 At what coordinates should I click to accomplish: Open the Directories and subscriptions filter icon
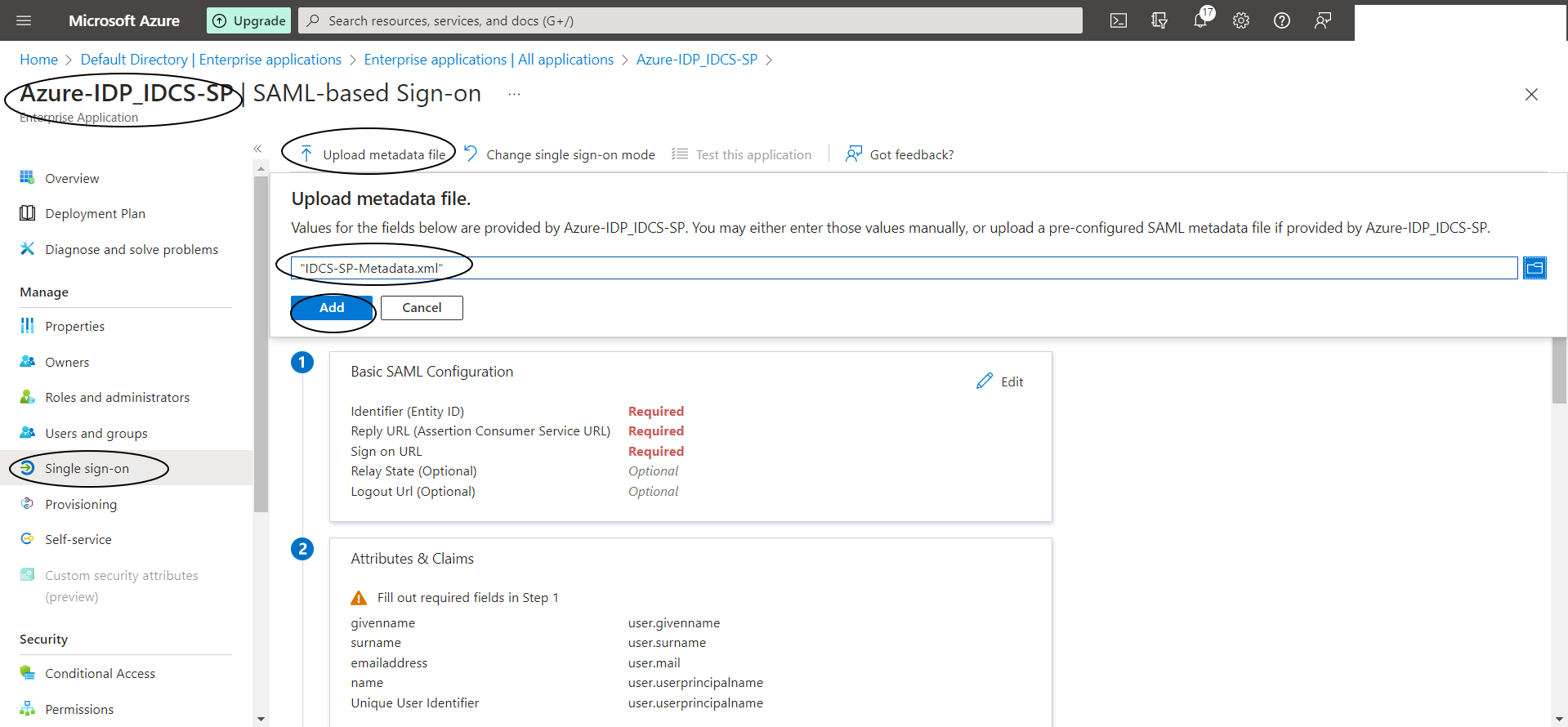coord(1159,20)
